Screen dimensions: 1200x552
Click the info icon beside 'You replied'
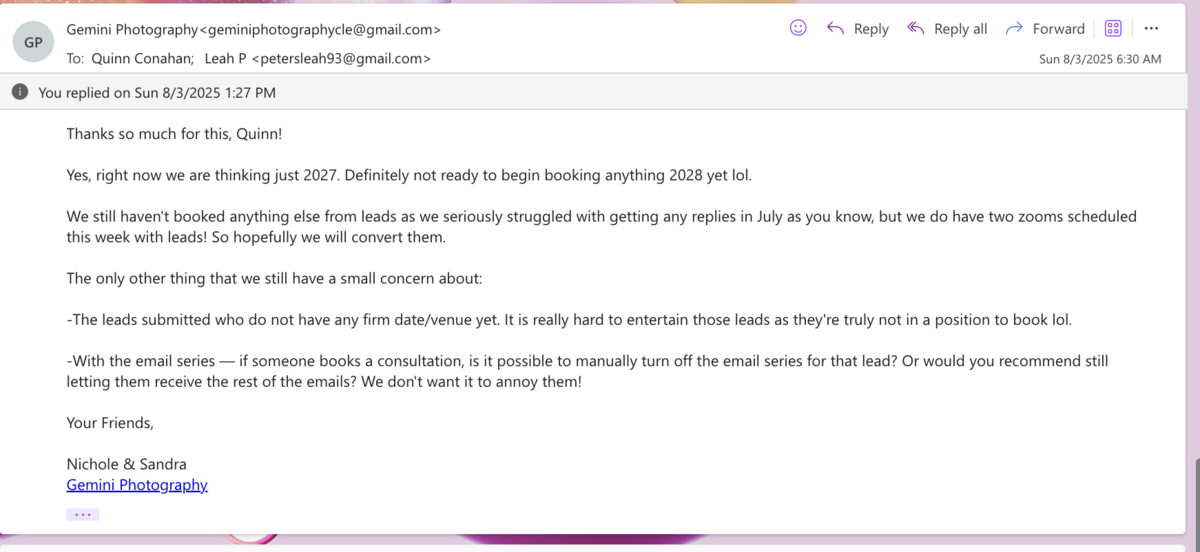[x=20, y=92]
